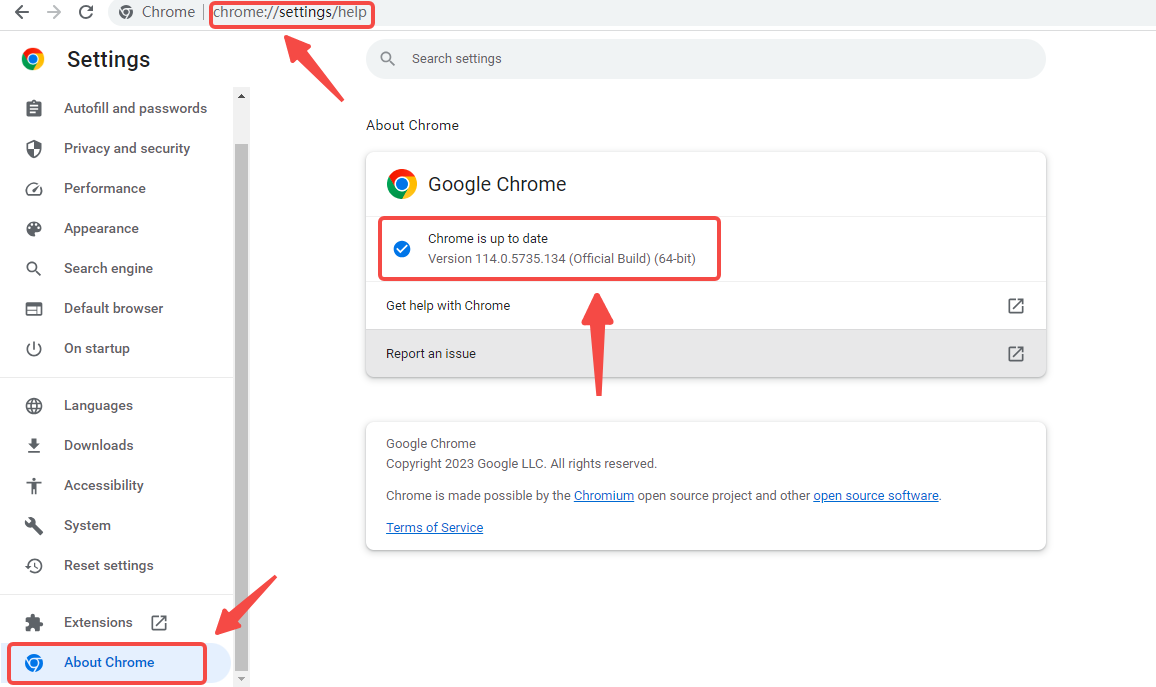Click the Appearance palette icon

coord(34,228)
